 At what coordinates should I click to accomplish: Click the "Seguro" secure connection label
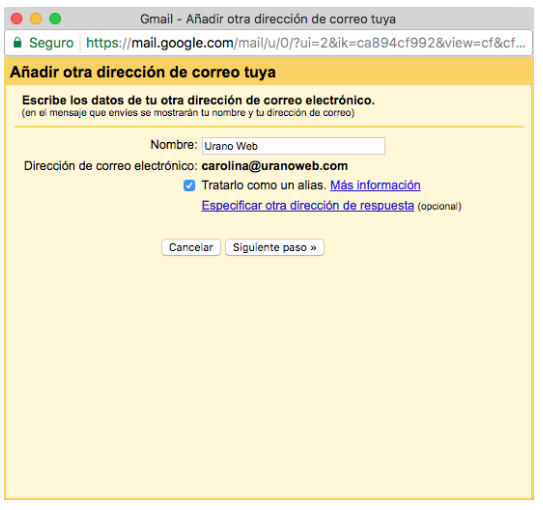[51, 43]
